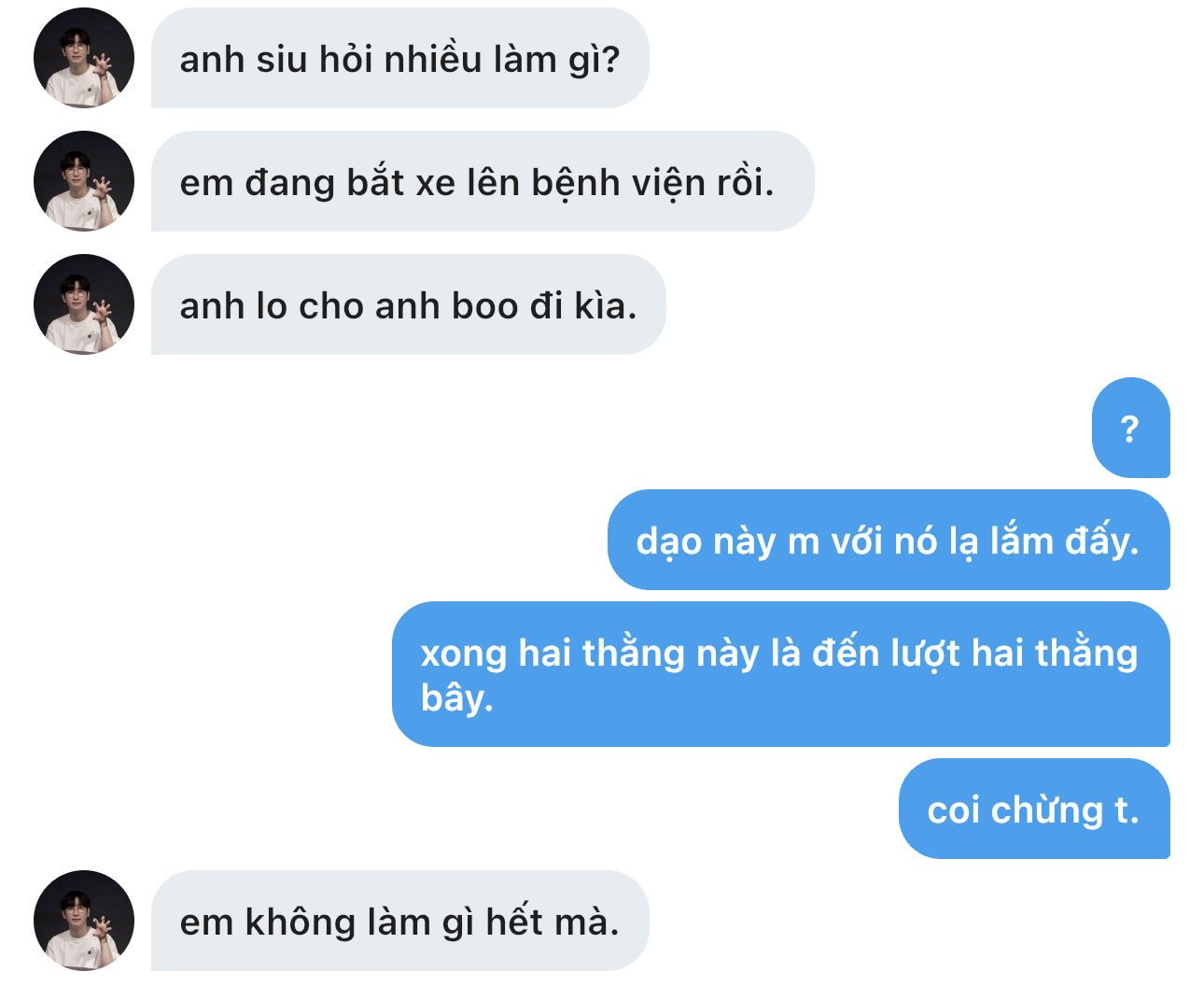Viewport: 1204px width, 986px height.
Task: Select the "anh siu hỏi nhiều làm gì?" bubble
Action: [x=399, y=58]
